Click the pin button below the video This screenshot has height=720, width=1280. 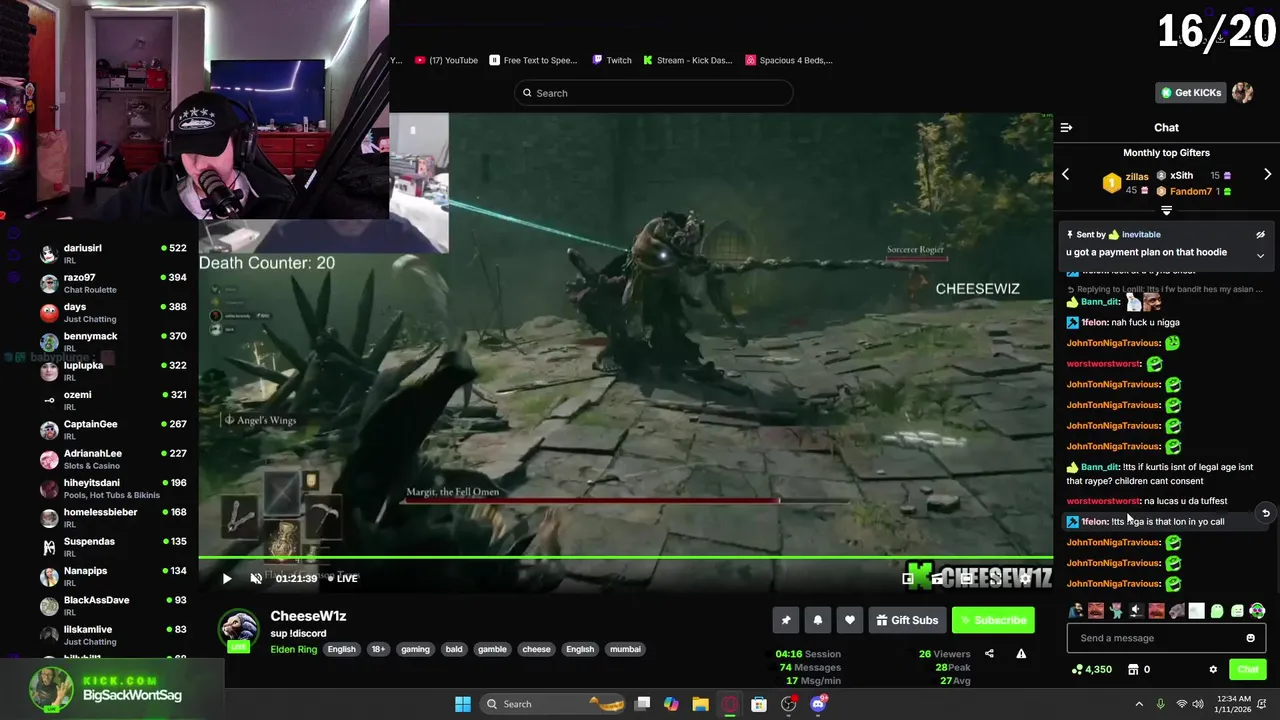coord(786,620)
